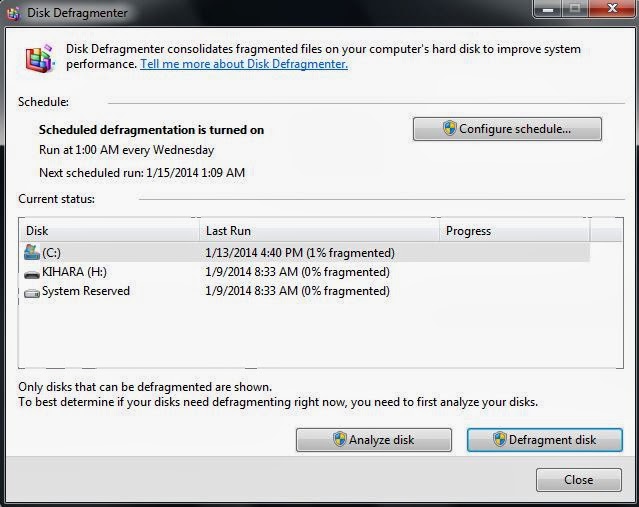Open Configure schedule settings
The image size is (639, 507).
point(507,129)
